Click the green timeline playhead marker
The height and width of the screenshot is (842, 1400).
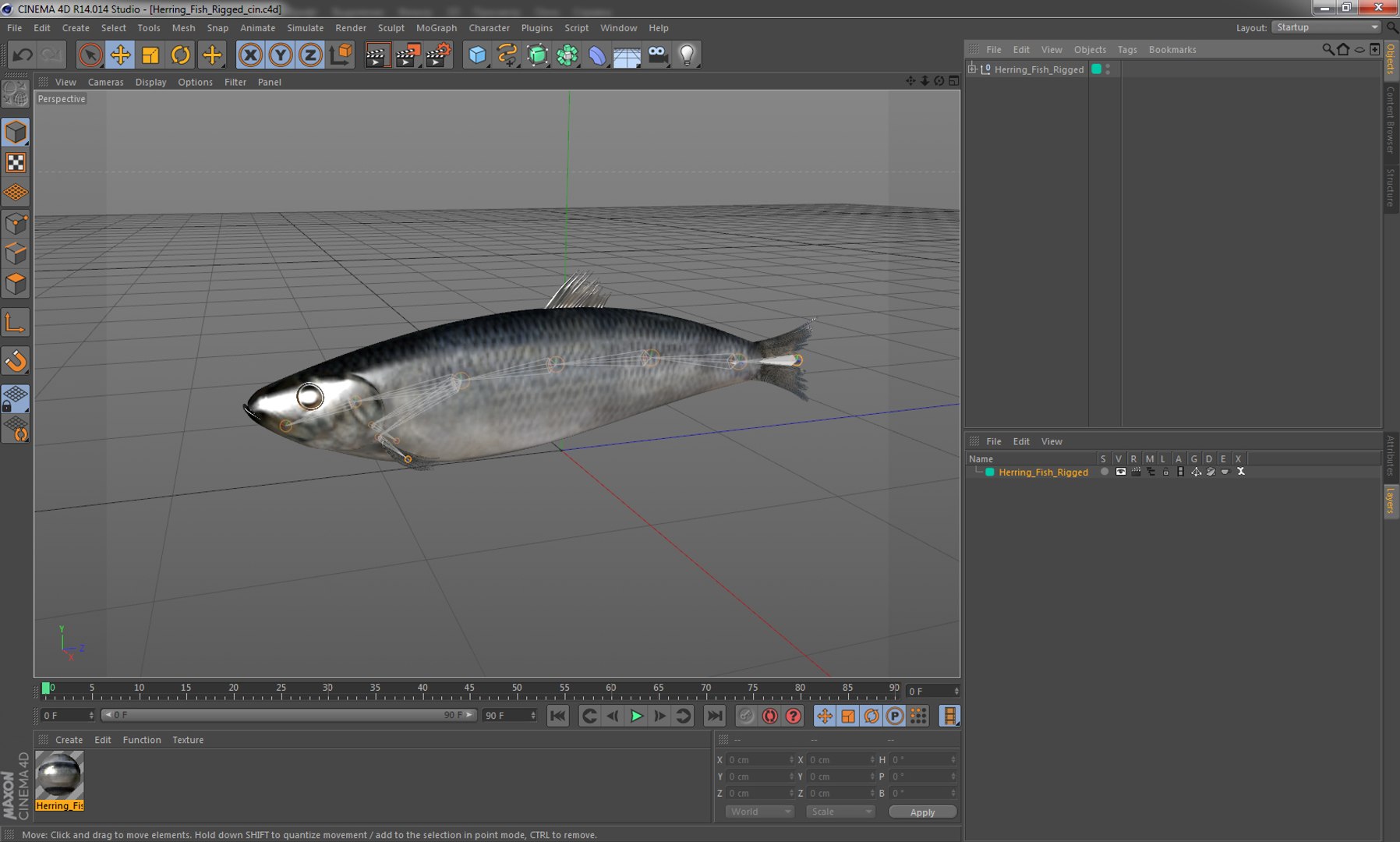(46, 688)
